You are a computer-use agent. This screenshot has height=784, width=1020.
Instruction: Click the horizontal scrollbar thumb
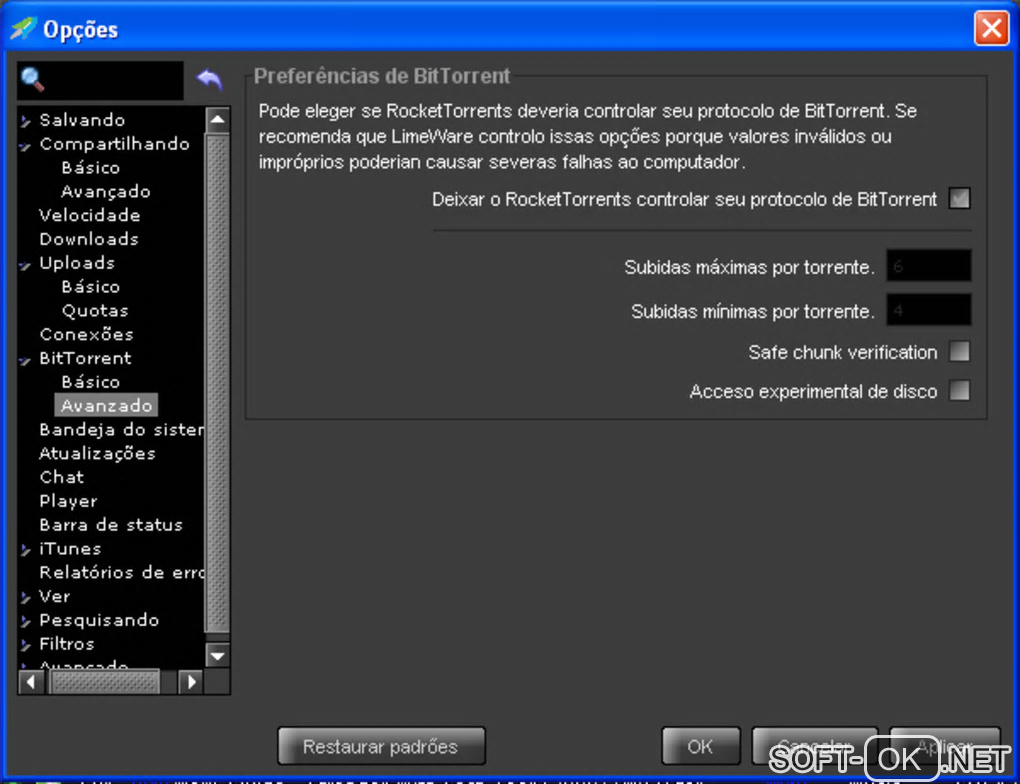pos(105,682)
